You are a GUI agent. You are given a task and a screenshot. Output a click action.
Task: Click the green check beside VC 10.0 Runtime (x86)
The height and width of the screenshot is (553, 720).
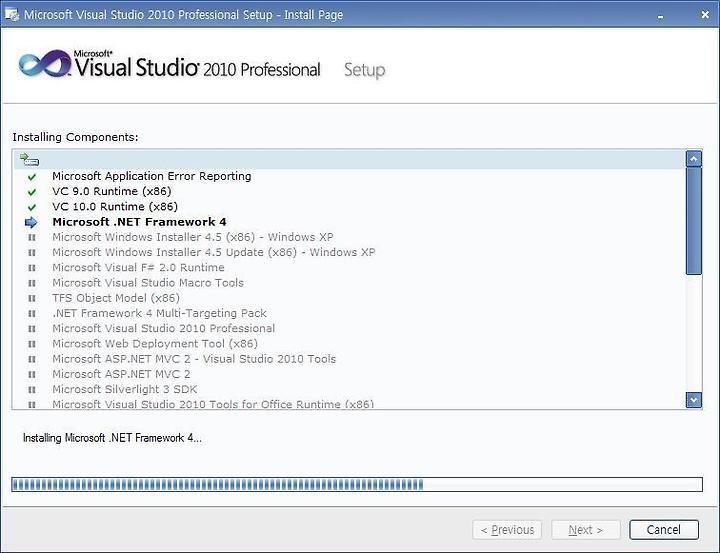click(x=32, y=207)
